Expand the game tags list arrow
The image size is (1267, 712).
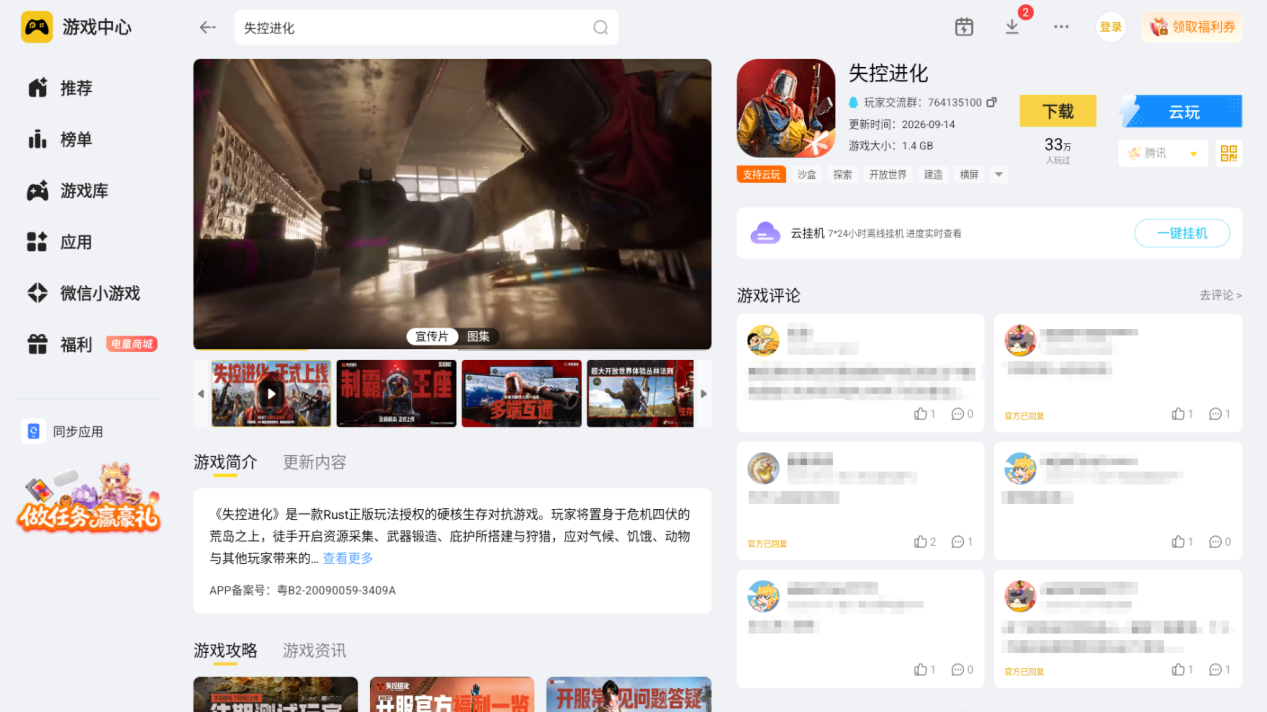pyautogui.click(x=998, y=175)
